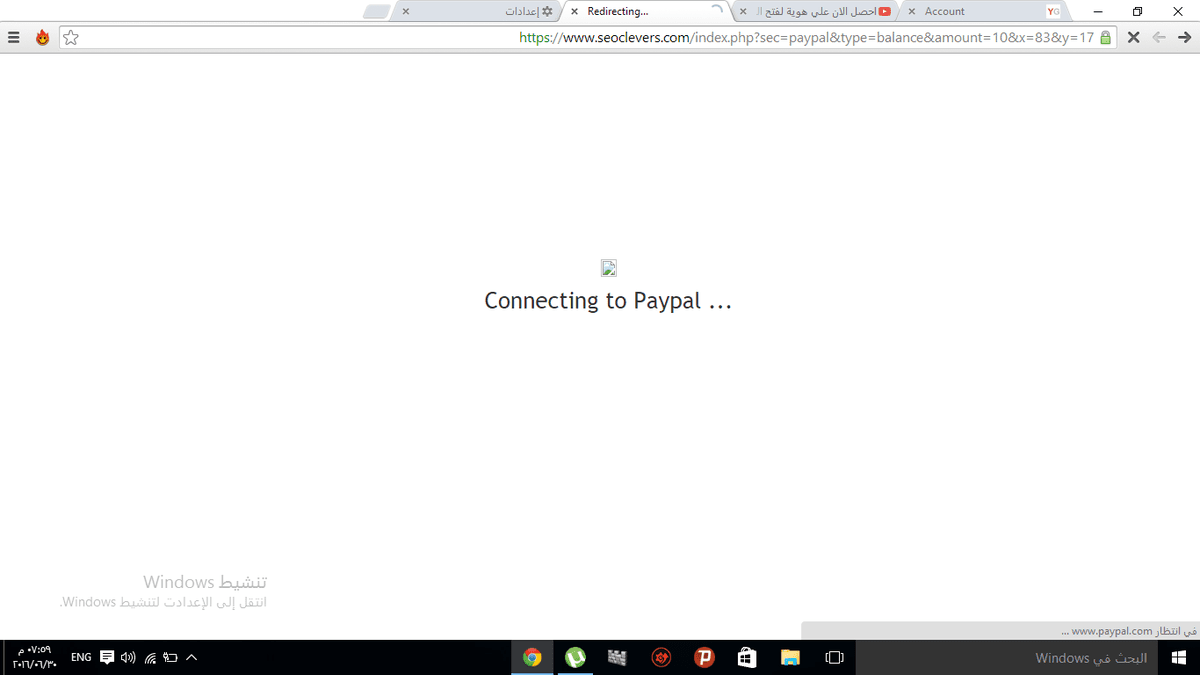Switch to the إعدادات settings tab
Viewport: 1200px width, 675px height.
tap(480, 12)
